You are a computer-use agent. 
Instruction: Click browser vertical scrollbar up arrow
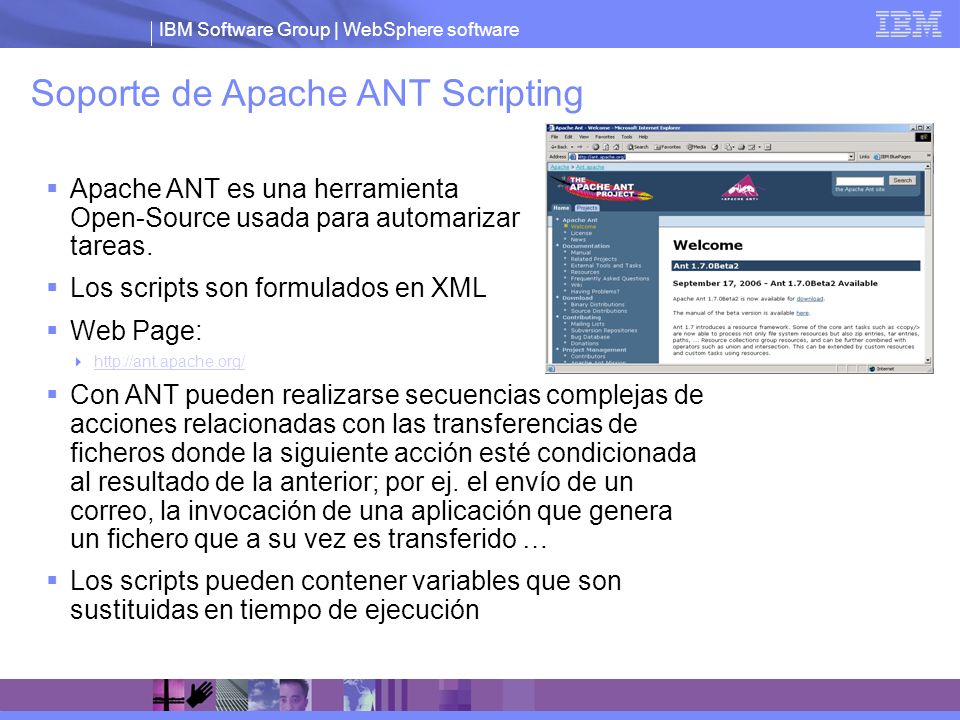[928, 166]
